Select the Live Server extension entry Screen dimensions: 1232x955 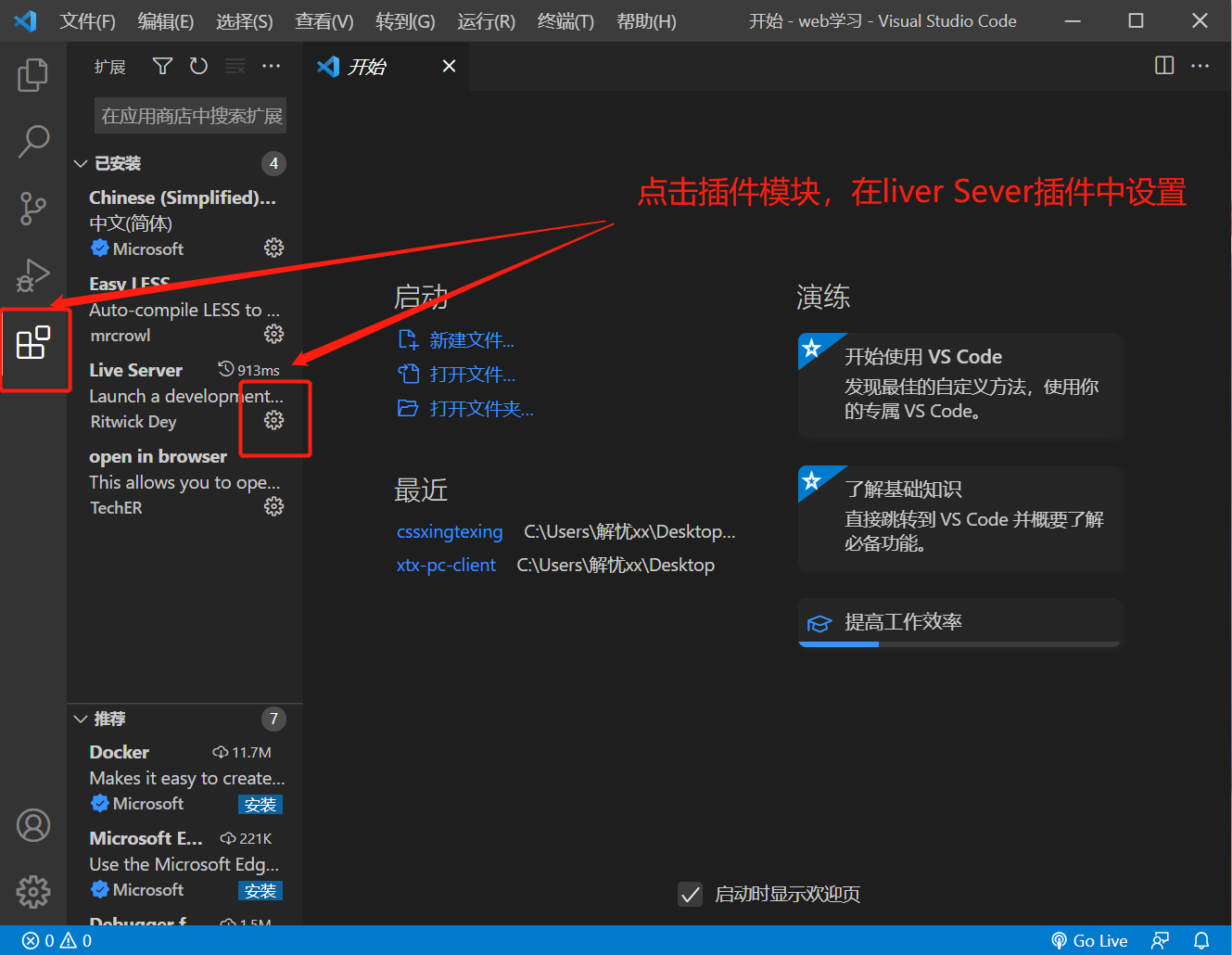coord(184,396)
